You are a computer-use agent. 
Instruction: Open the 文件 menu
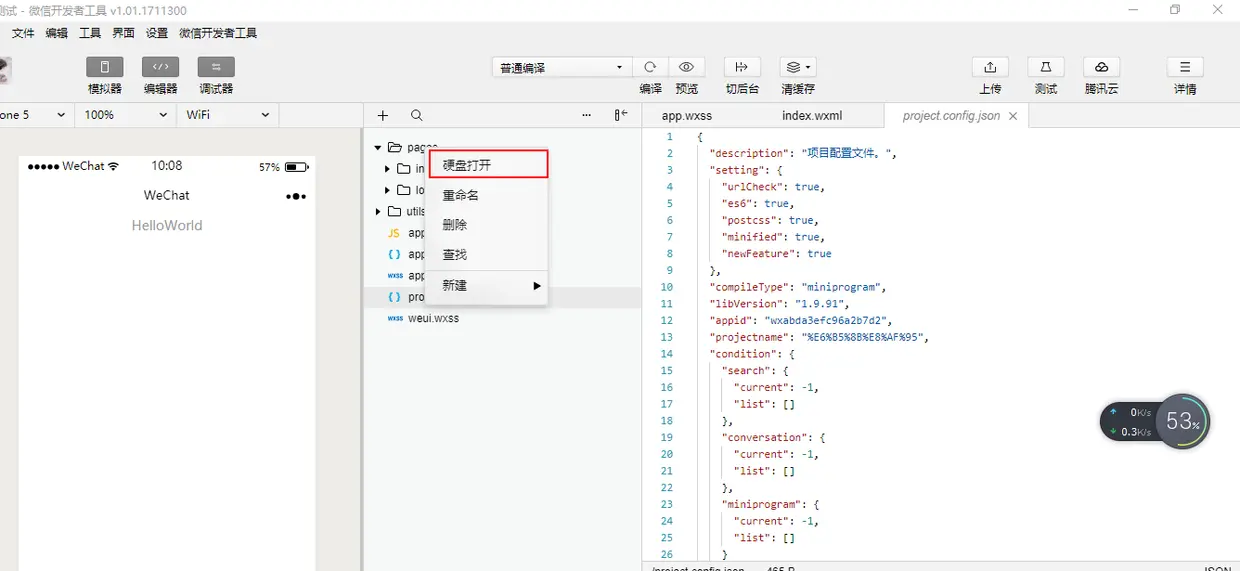pyautogui.click(x=23, y=33)
